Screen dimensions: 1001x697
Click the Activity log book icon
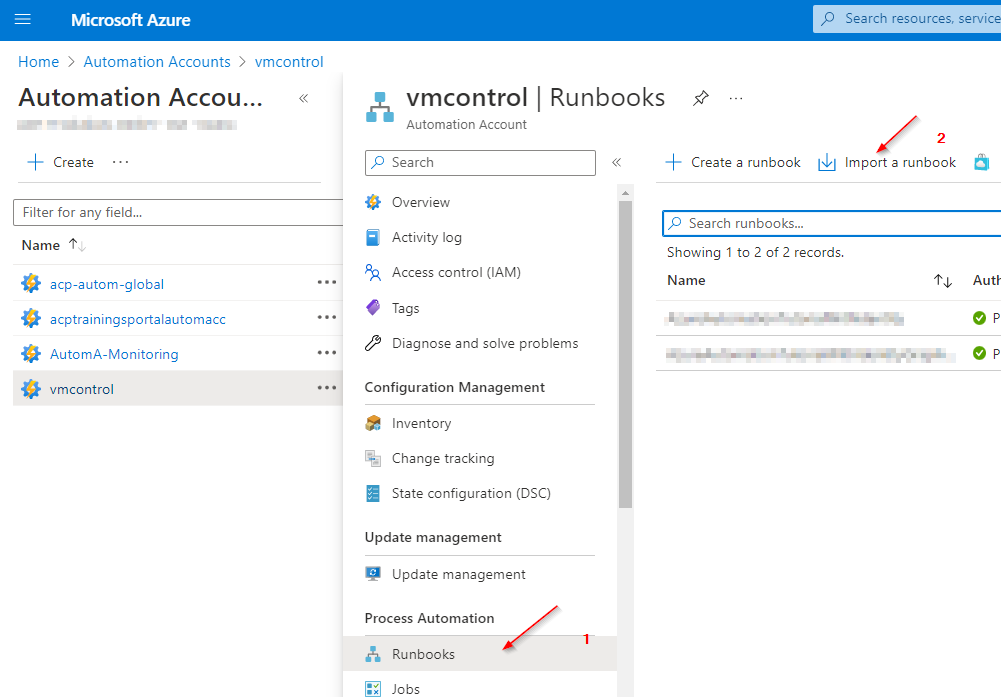click(373, 237)
